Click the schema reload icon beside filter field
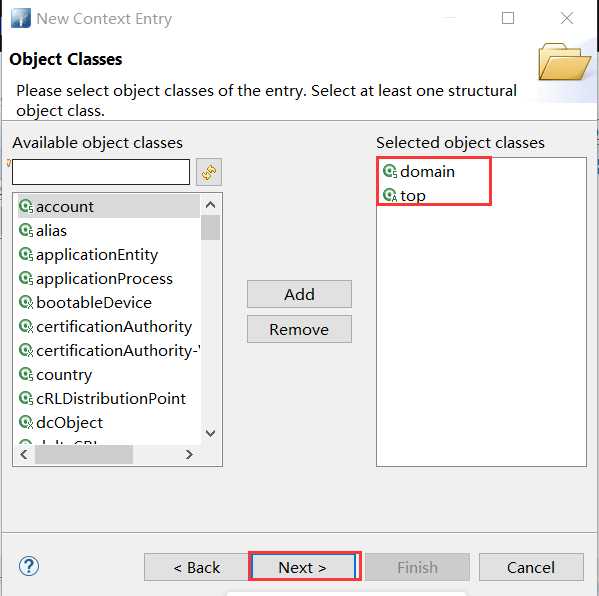 (x=209, y=172)
